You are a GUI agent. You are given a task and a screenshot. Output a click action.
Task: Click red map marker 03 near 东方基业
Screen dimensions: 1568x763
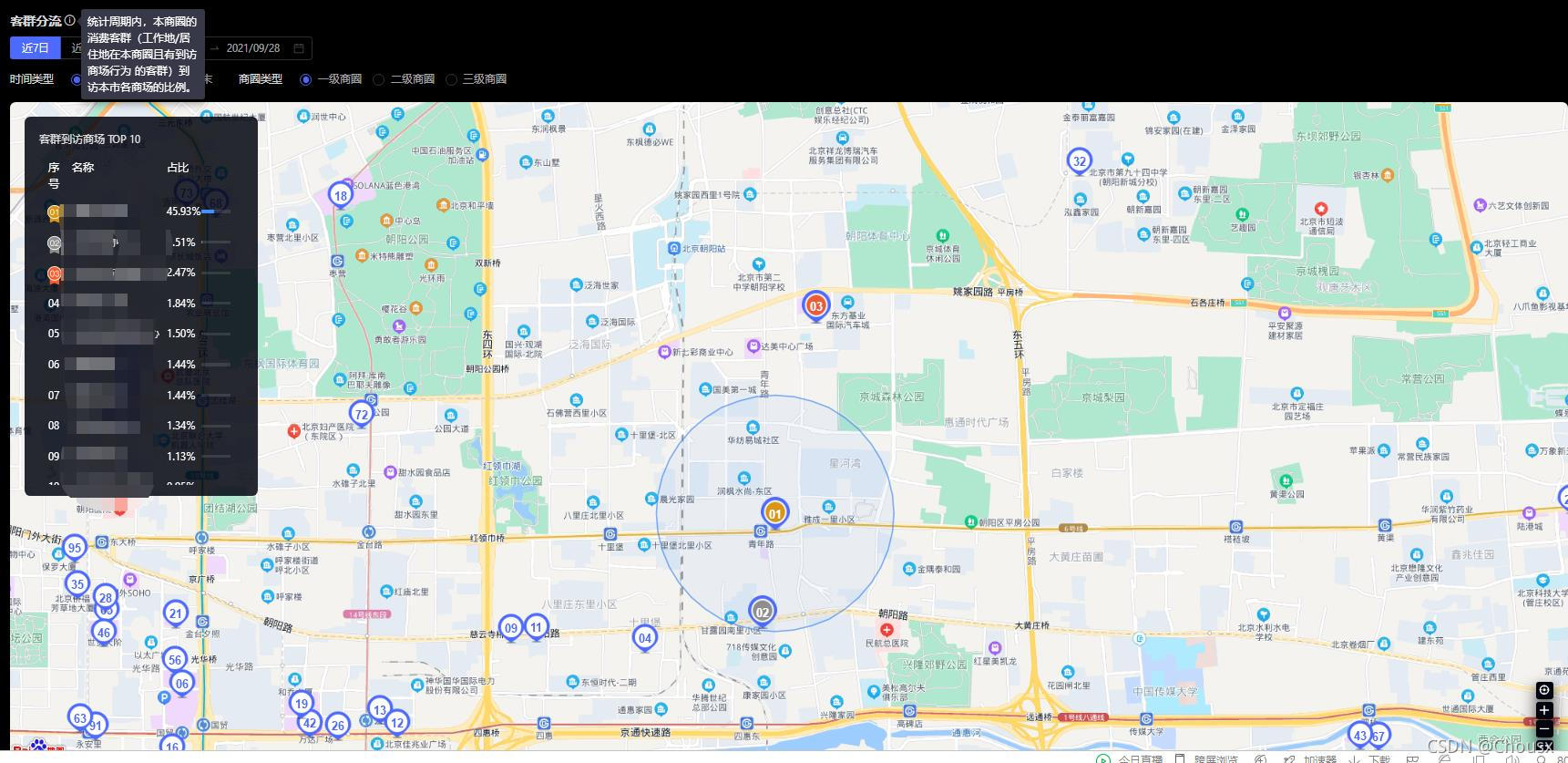click(x=816, y=306)
